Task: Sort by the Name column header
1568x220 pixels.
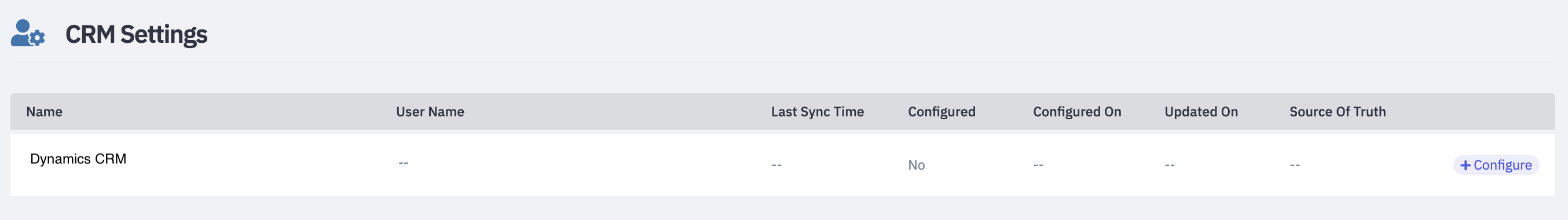Action: pos(45,112)
